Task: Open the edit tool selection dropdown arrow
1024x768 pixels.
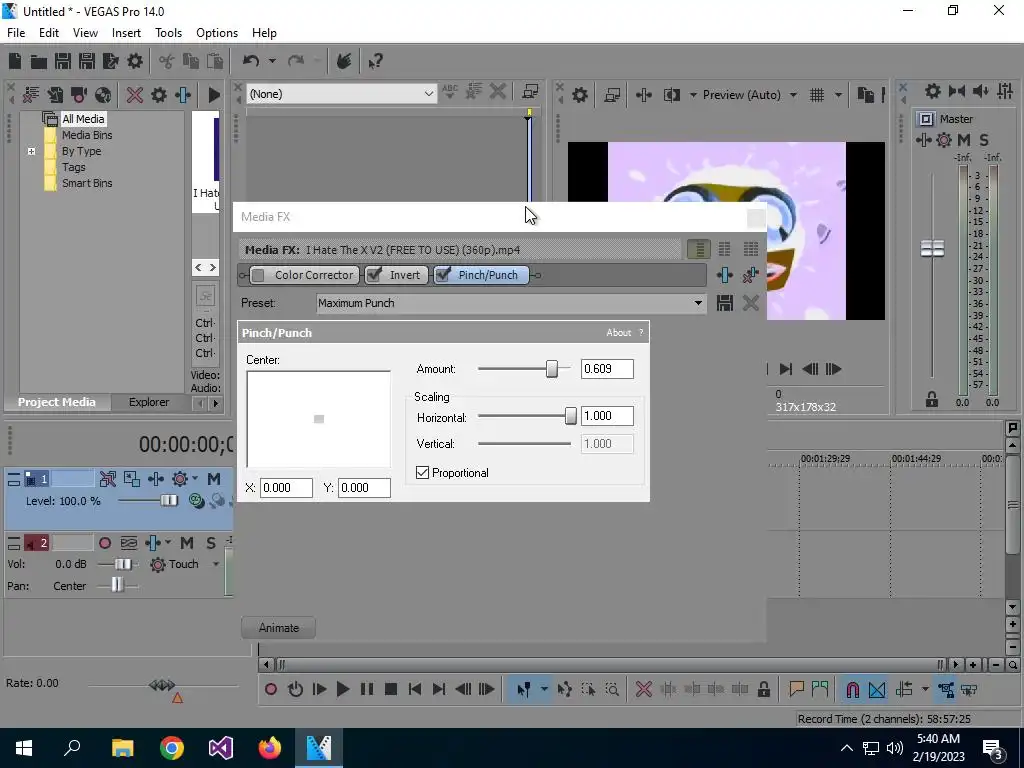Action: tap(543, 689)
